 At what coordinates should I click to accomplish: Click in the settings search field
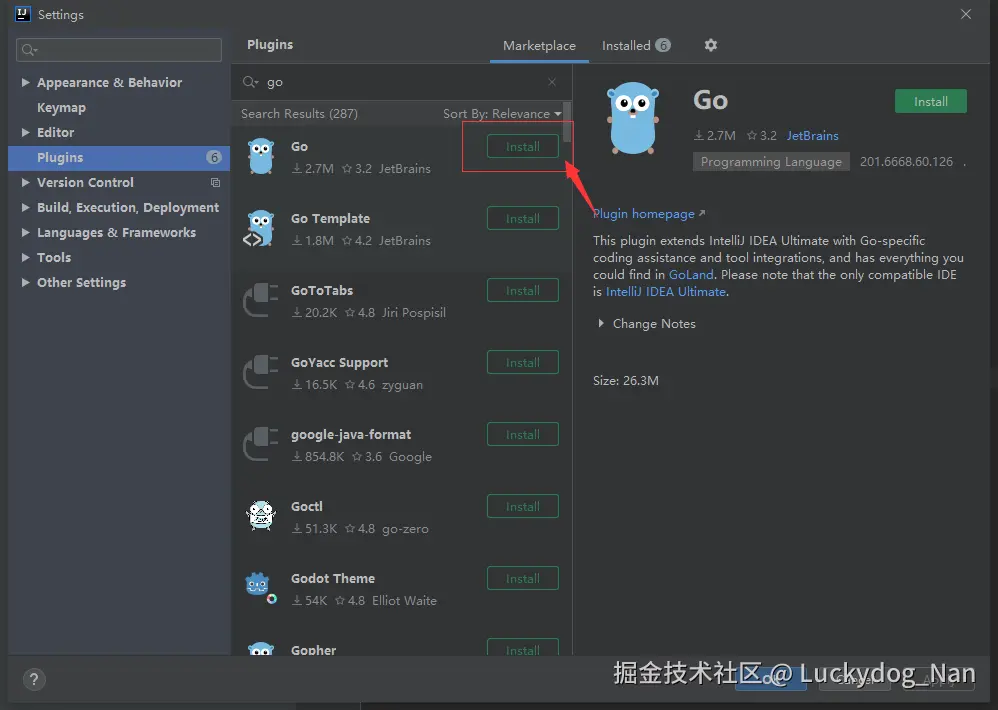[119, 50]
